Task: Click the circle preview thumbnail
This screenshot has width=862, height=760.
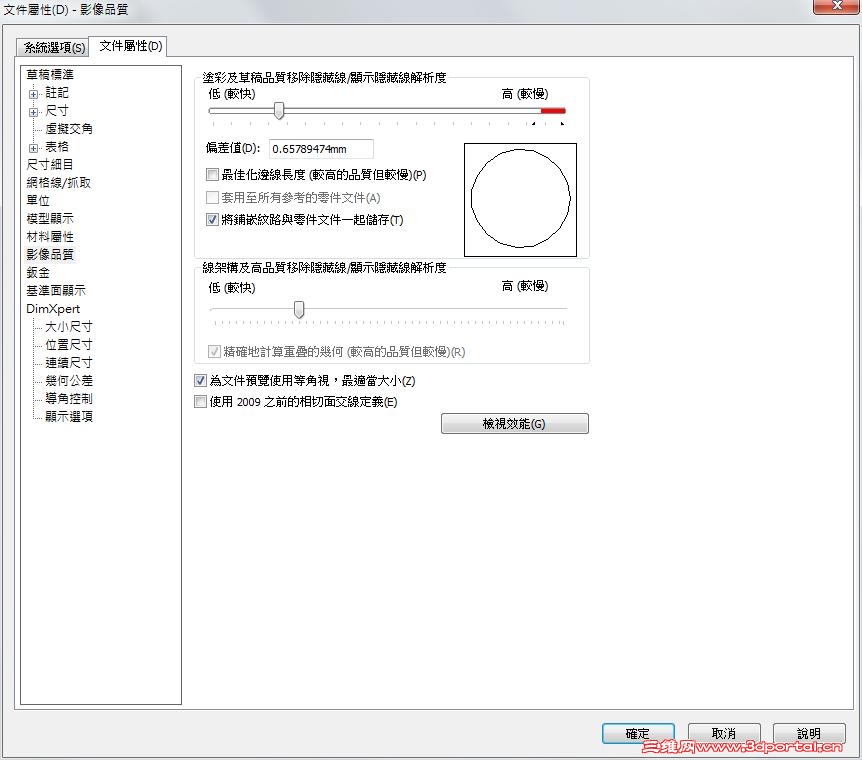Action: pos(521,200)
